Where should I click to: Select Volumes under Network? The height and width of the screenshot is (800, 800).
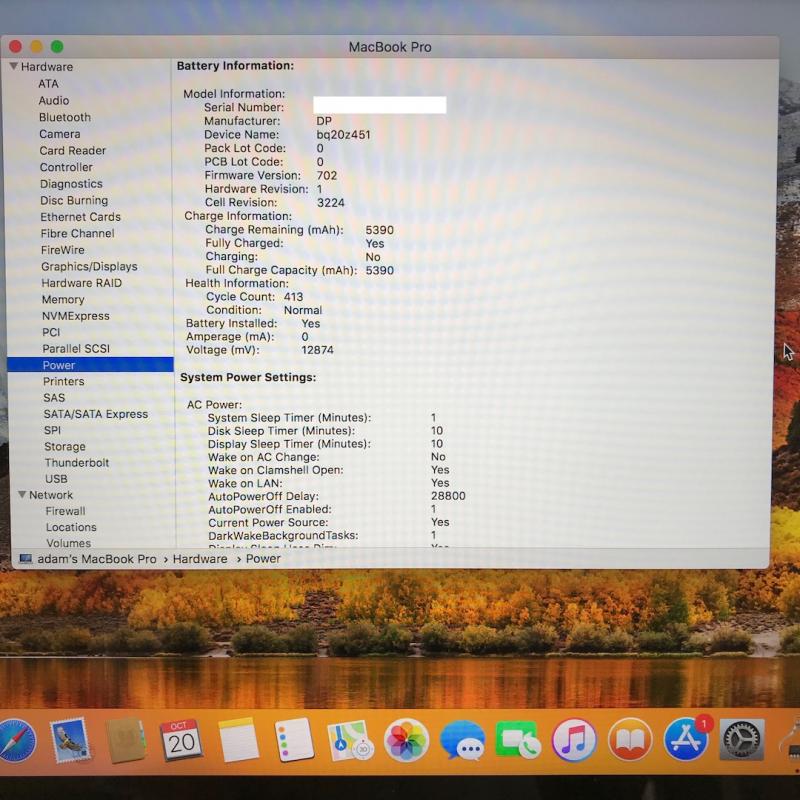pos(69,543)
